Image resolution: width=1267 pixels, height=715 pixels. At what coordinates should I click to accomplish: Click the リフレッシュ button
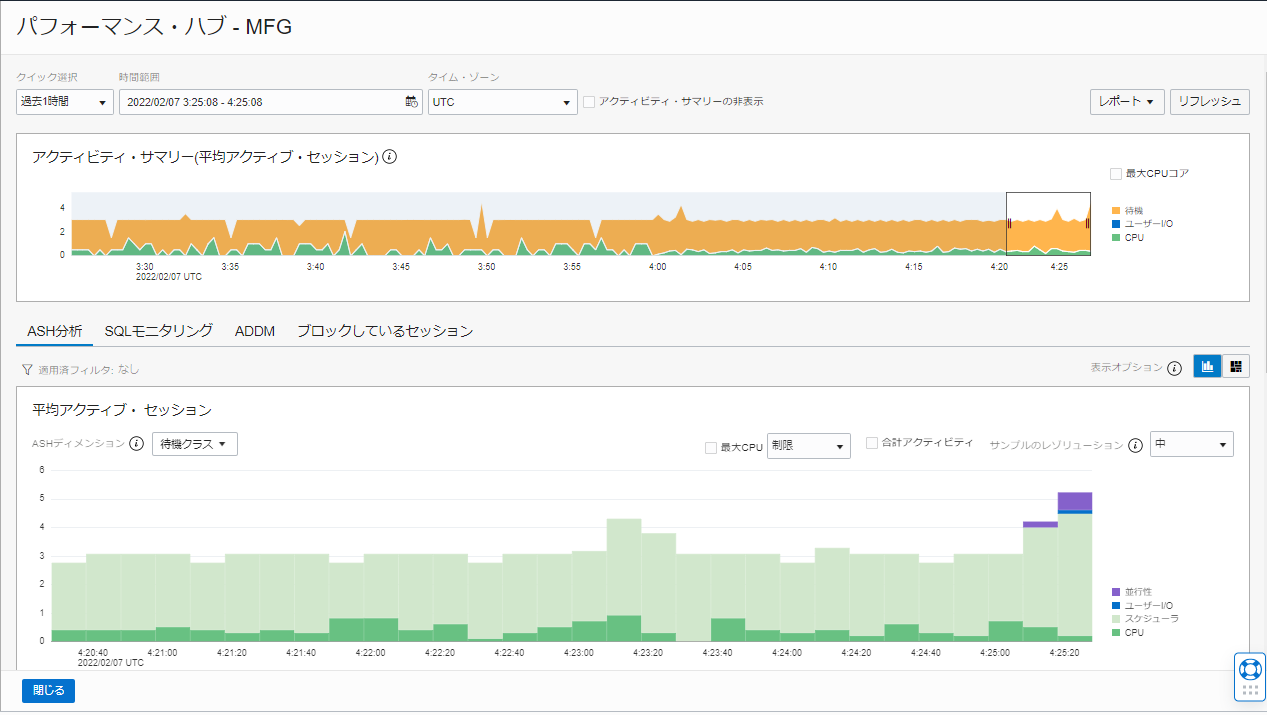click(1210, 101)
